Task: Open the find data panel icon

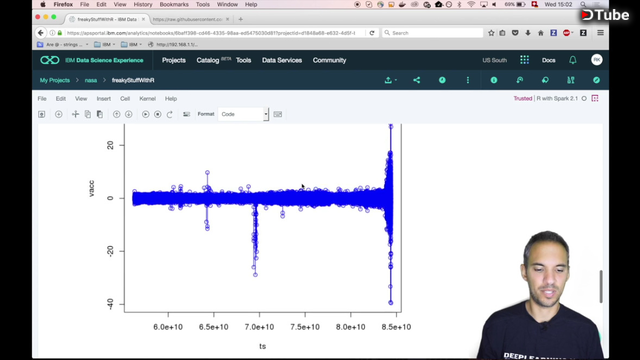Action: tap(571, 80)
